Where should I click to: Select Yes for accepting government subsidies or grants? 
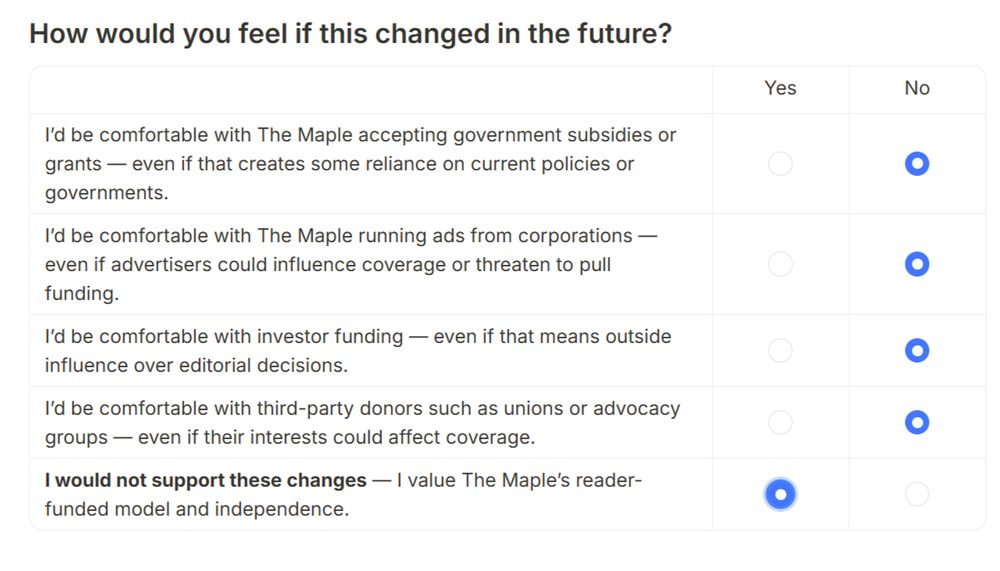pyautogui.click(x=780, y=163)
